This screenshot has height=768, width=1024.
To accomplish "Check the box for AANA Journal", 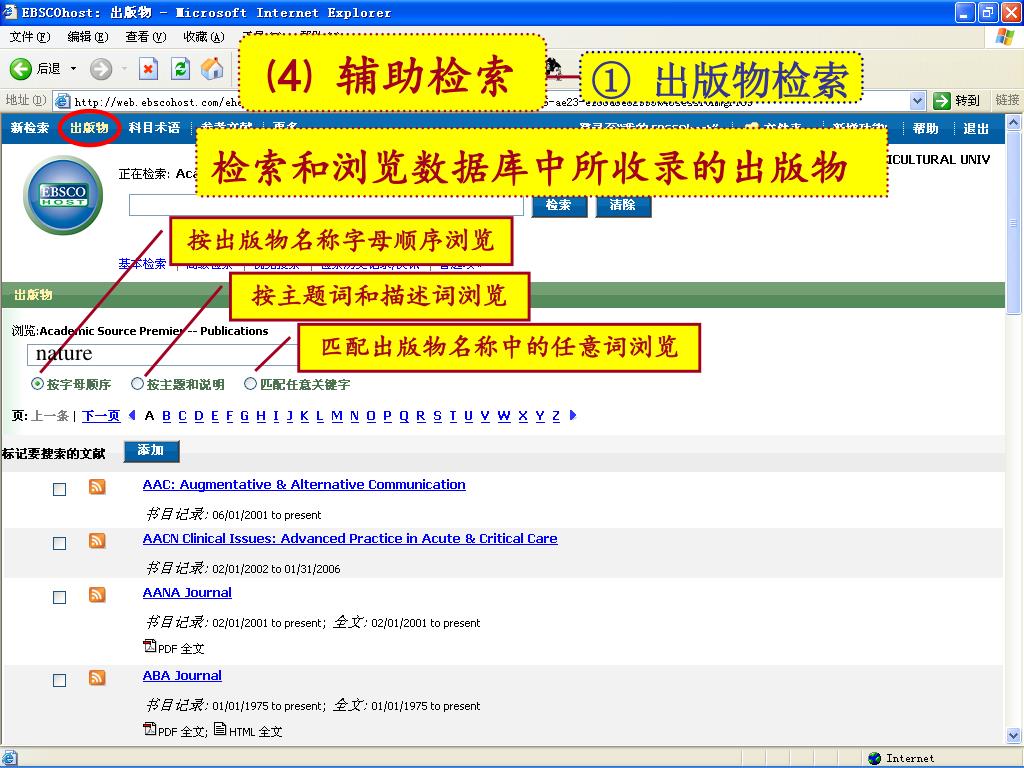I will click(59, 598).
